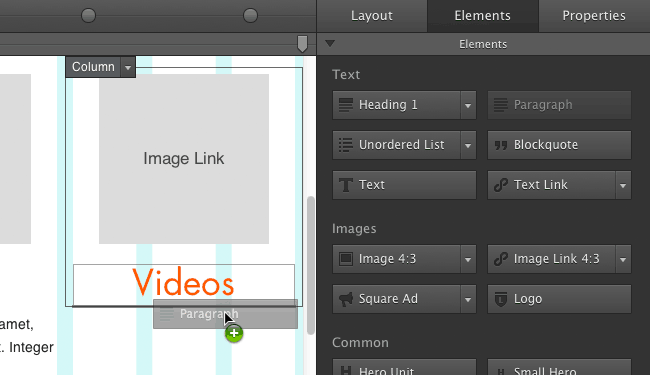Screen dimensions: 650x375
Task: Add a Small Hero element
Action: pyautogui.click(x=559, y=368)
